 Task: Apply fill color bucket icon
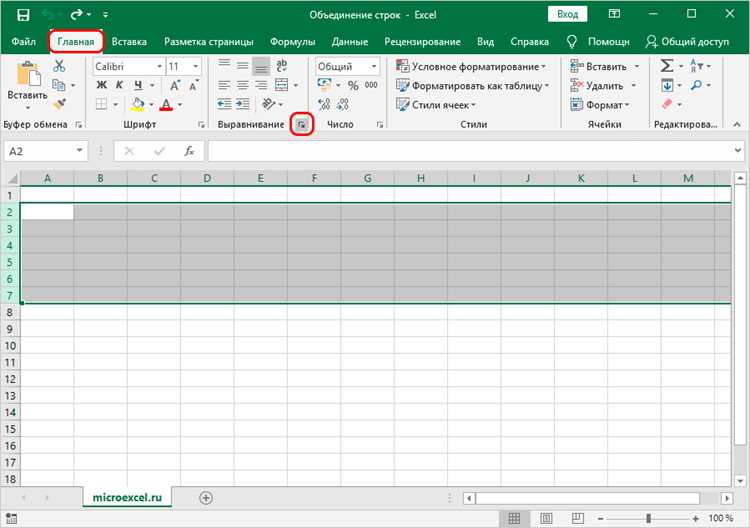[x=138, y=104]
